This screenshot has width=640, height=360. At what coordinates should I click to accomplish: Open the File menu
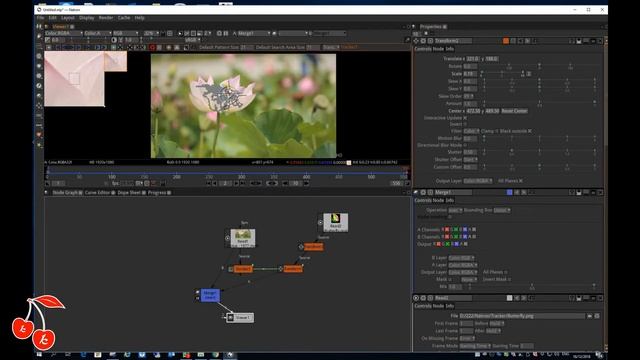(40, 18)
